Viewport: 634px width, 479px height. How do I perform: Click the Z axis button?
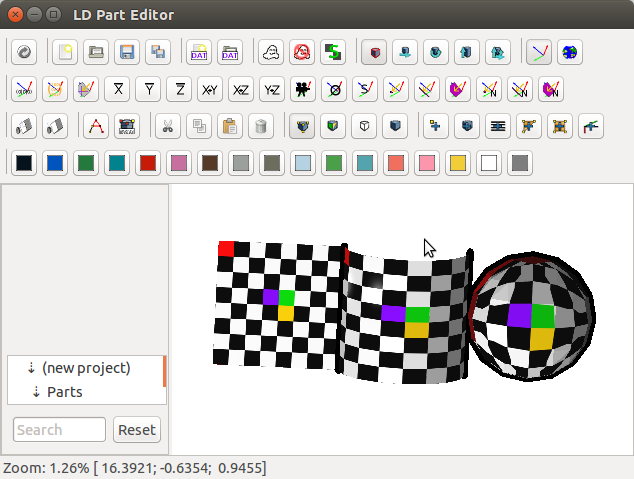click(x=180, y=89)
